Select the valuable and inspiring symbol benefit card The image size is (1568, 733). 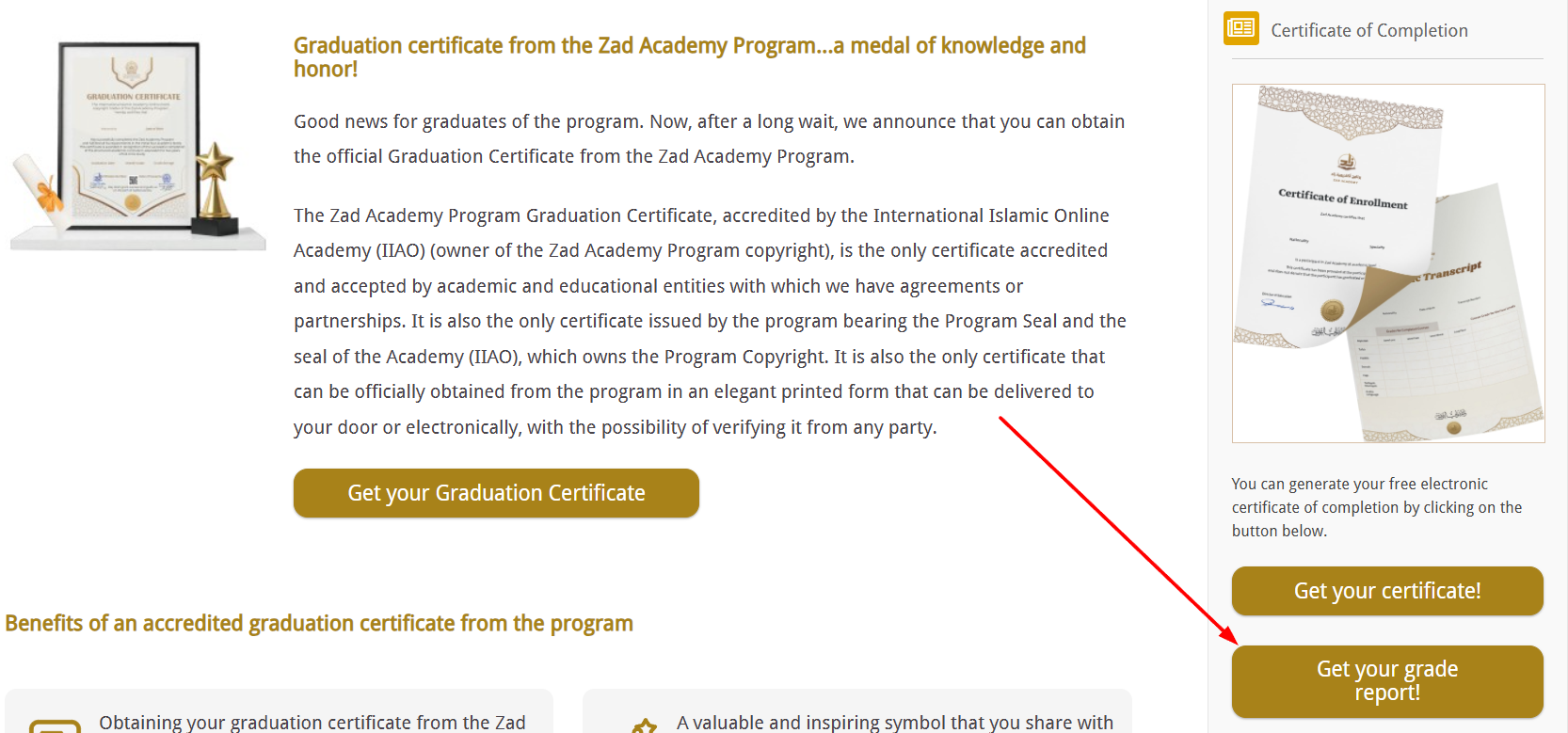(856, 715)
